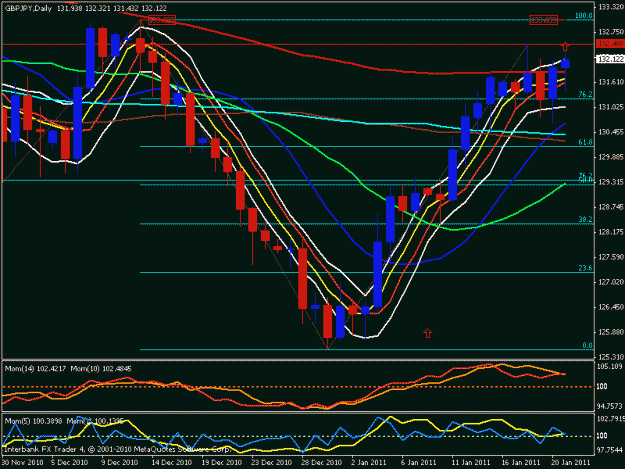Image resolution: width=625 pixels, height=469 pixels.
Task: Click the 131.025 price axis label
Action: point(611,107)
